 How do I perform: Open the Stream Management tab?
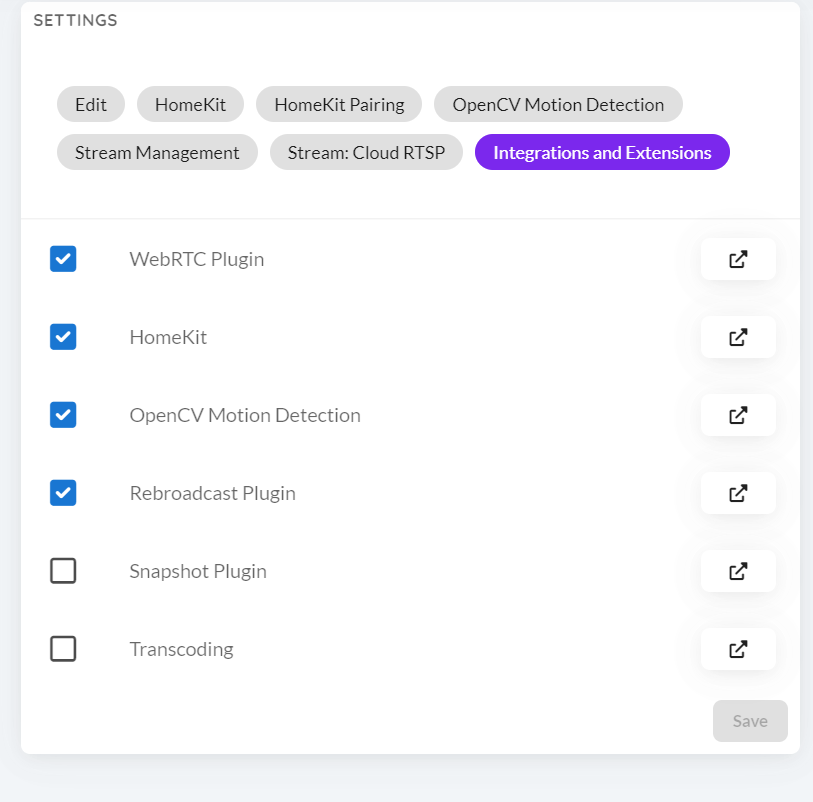pyautogui.click(x=156, y=152)
